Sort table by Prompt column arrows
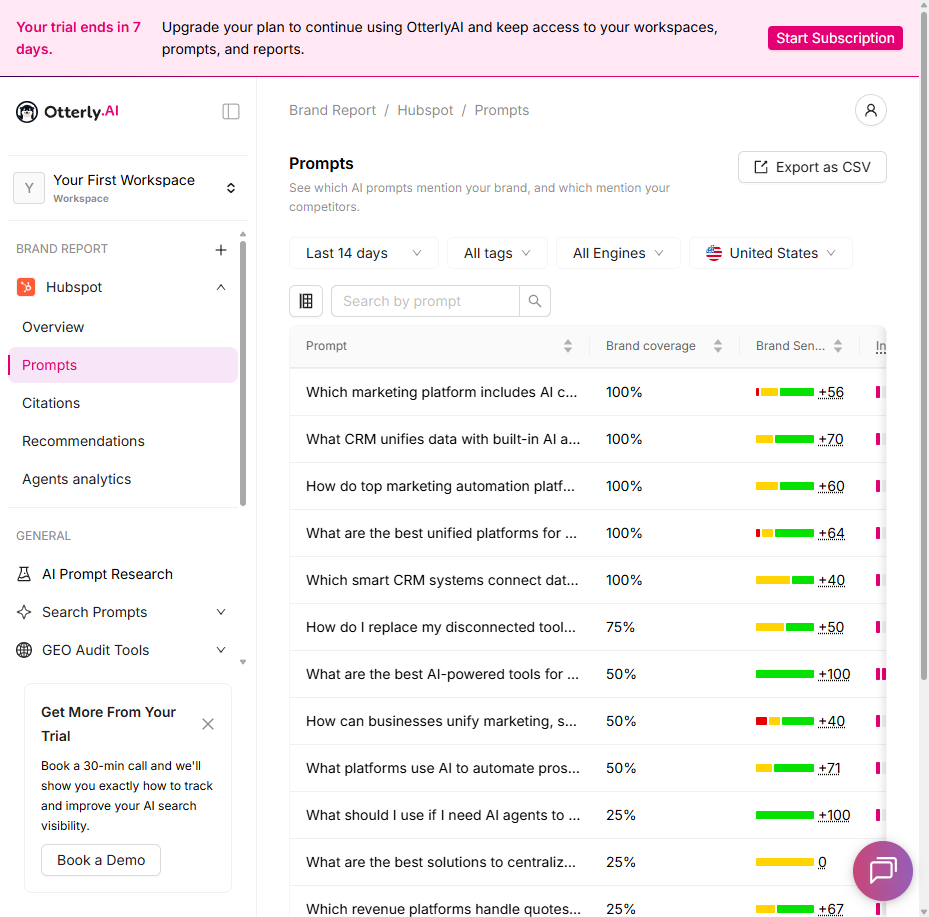The height and width of the screenshot is (917, 929). (568, 346)
